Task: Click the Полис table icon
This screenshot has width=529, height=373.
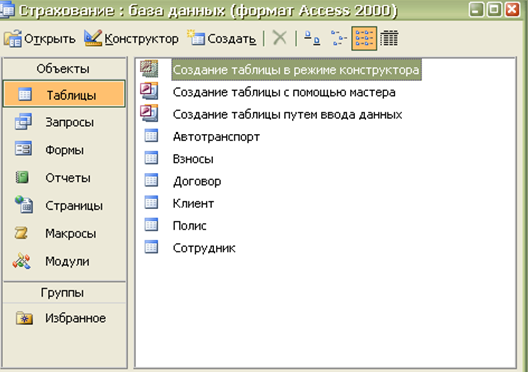Action: pyautogui.click(x=151, y=225)
